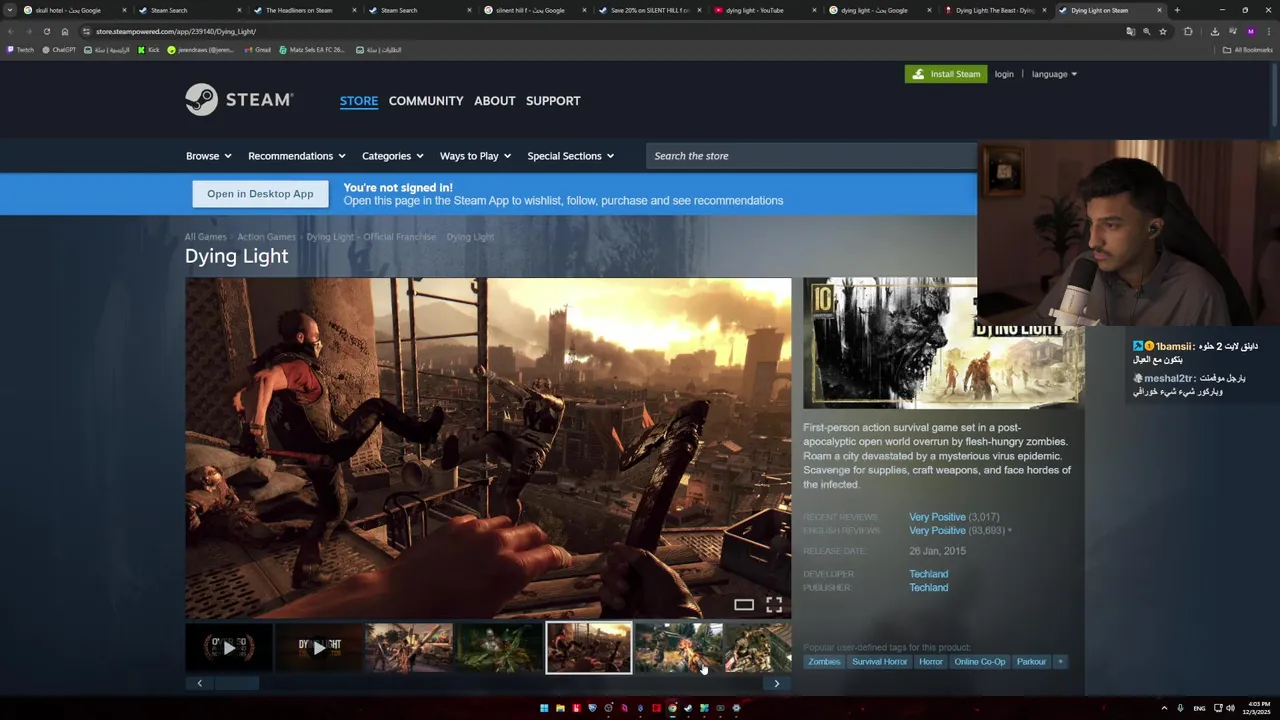Expand the Ways to Play dropdown
The image size is (1280, 720).
[475, 156]
